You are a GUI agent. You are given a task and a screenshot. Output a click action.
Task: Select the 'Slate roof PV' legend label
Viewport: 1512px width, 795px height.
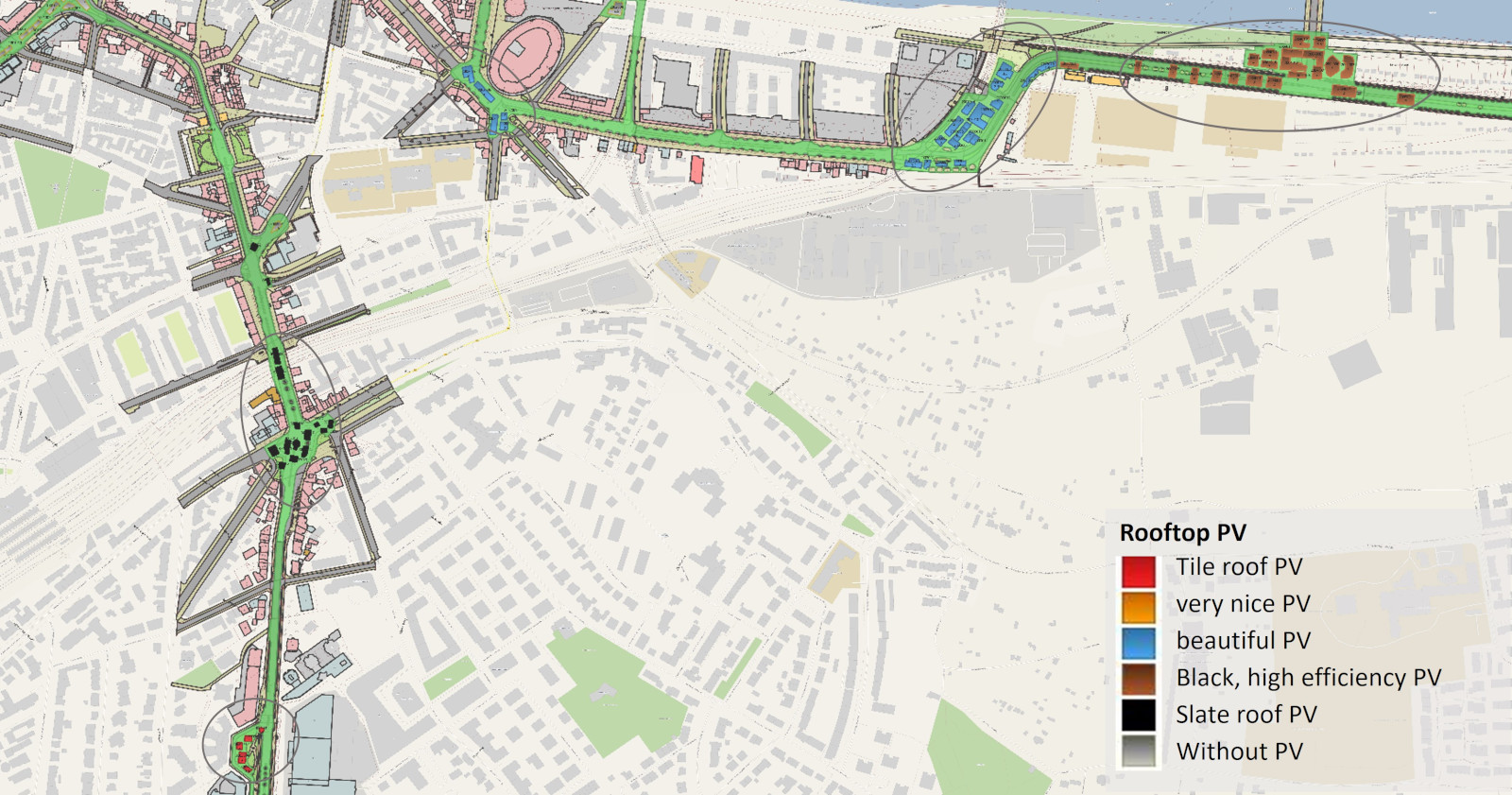click(1246, 715)
